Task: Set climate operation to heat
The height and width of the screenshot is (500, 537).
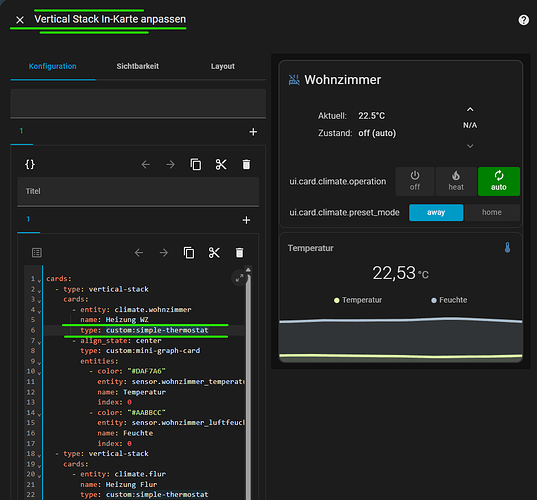Action: (x=456, y=182)
